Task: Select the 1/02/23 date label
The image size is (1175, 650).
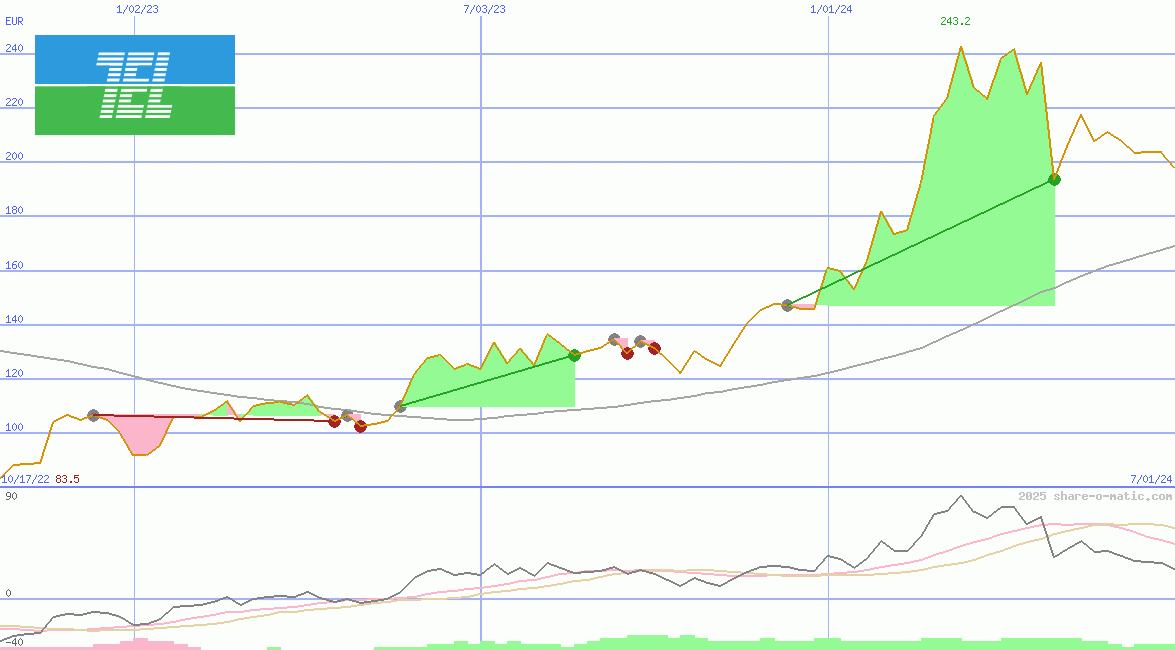Action: 137,9
